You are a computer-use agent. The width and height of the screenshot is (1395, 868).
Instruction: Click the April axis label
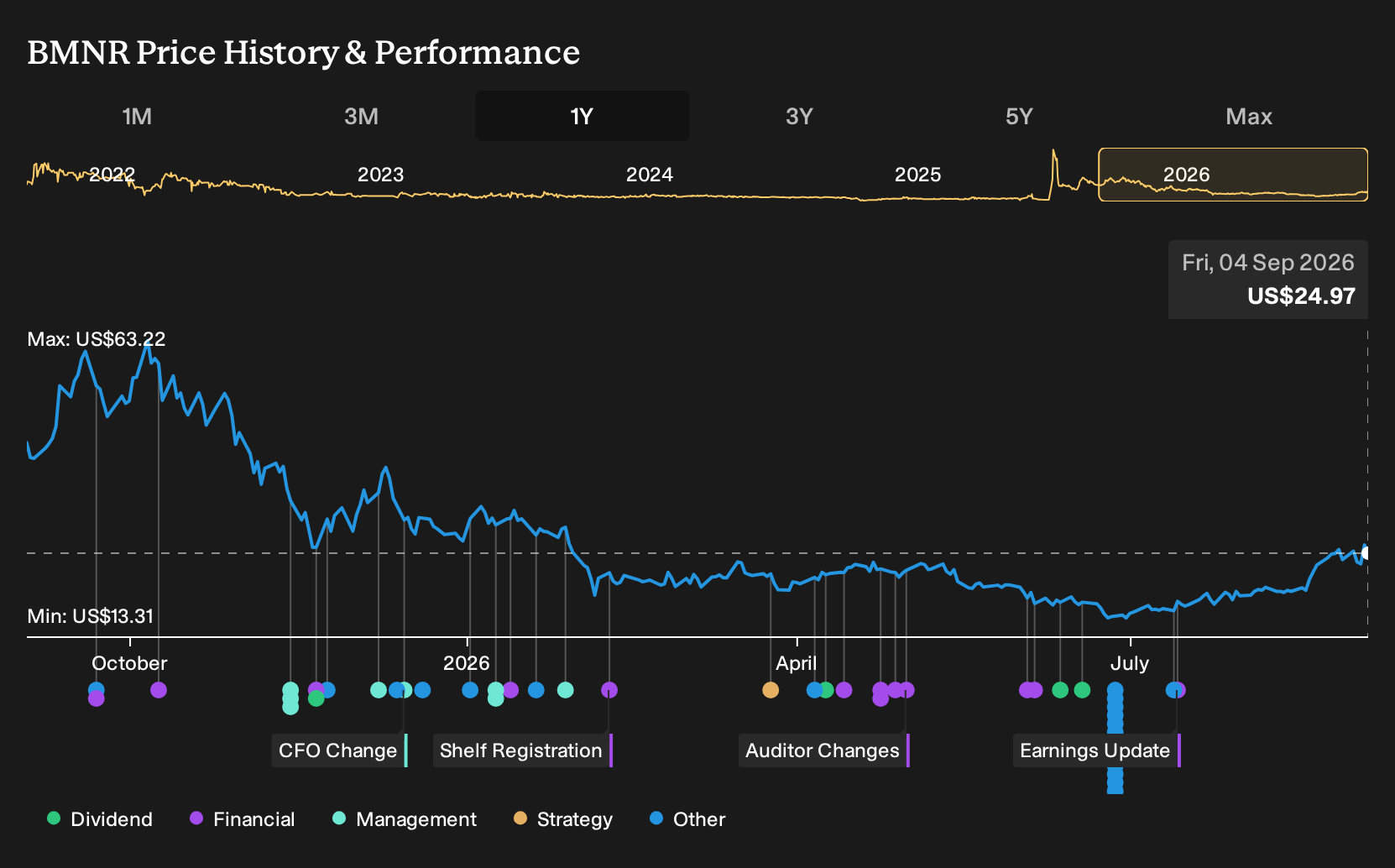pyautogui.click(x=796, y=663)
